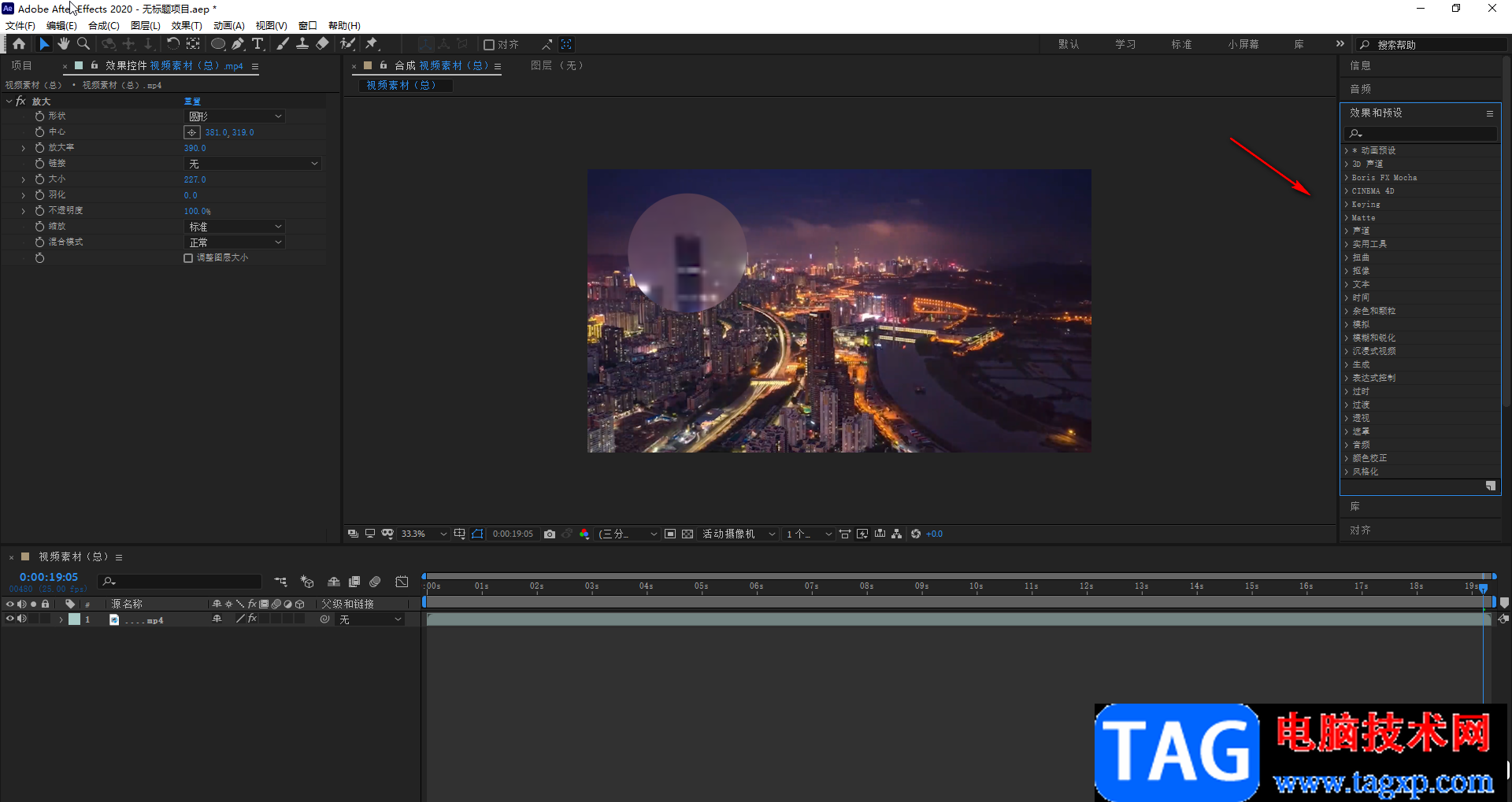This screenshot has width=1512, height=802.
Task: Expand the 扭曲 effects category
Action: (x=1361, y=257)
